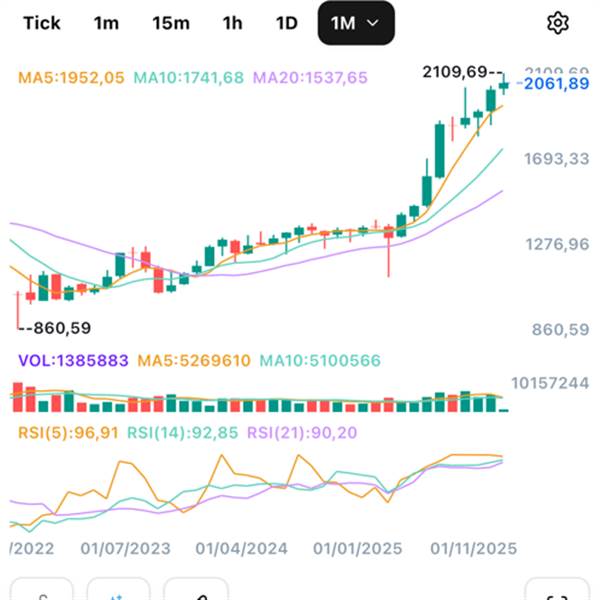Viewport: 600px width, 600px height.
Task: Select the RSI(21):90,20 label
Action: click(x=301, y=432)
